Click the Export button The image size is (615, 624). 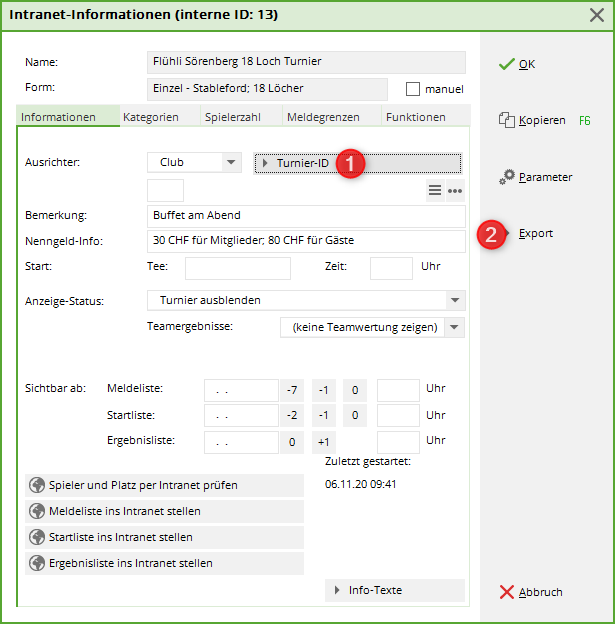(535, 233)
